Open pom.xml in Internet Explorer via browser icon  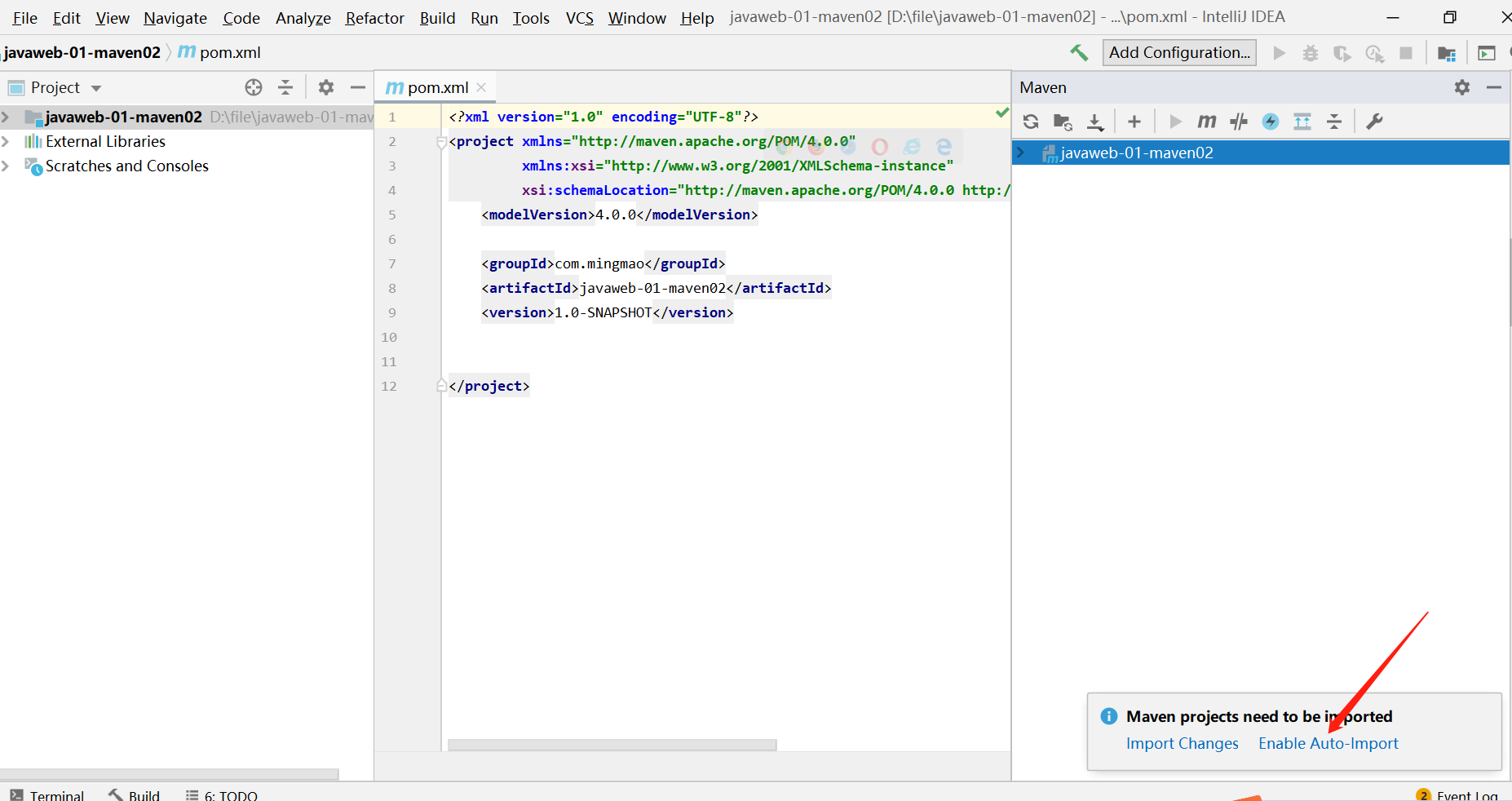[912, 146]
